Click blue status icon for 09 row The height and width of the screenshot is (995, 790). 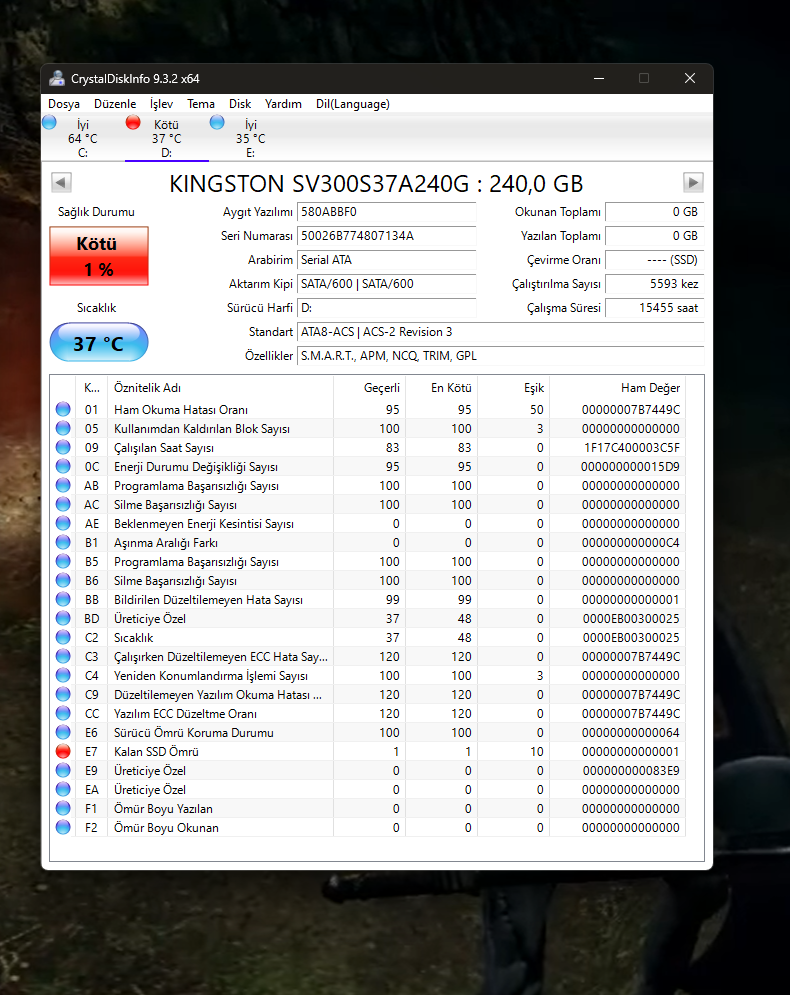tap(63, 447)
